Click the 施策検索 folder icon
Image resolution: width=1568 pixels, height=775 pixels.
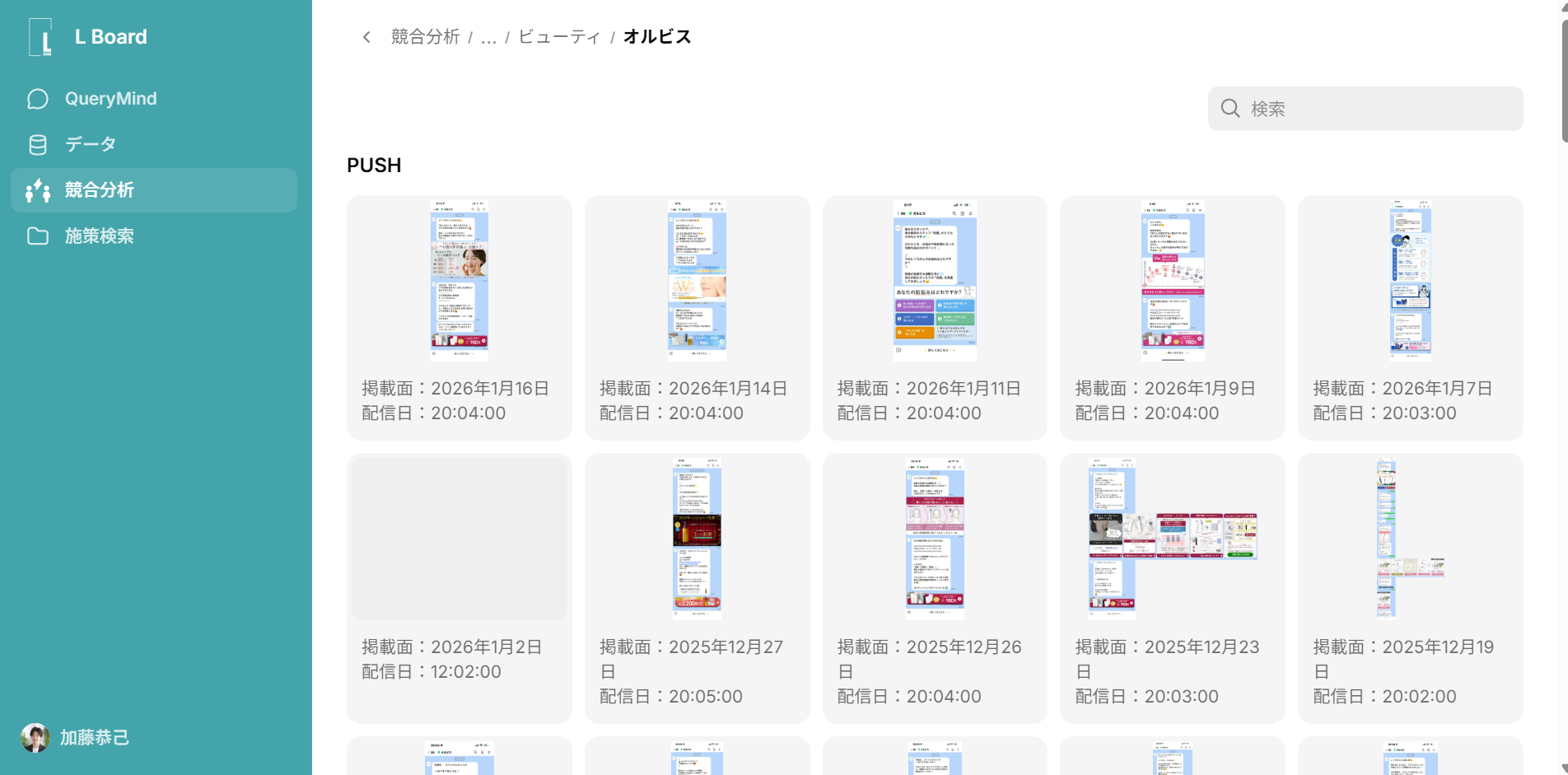38,236
